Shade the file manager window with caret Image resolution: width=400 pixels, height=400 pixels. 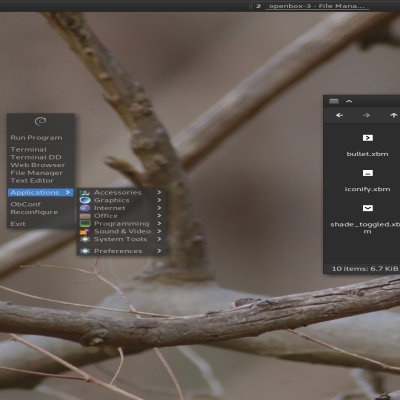click(x=349, y=101)
